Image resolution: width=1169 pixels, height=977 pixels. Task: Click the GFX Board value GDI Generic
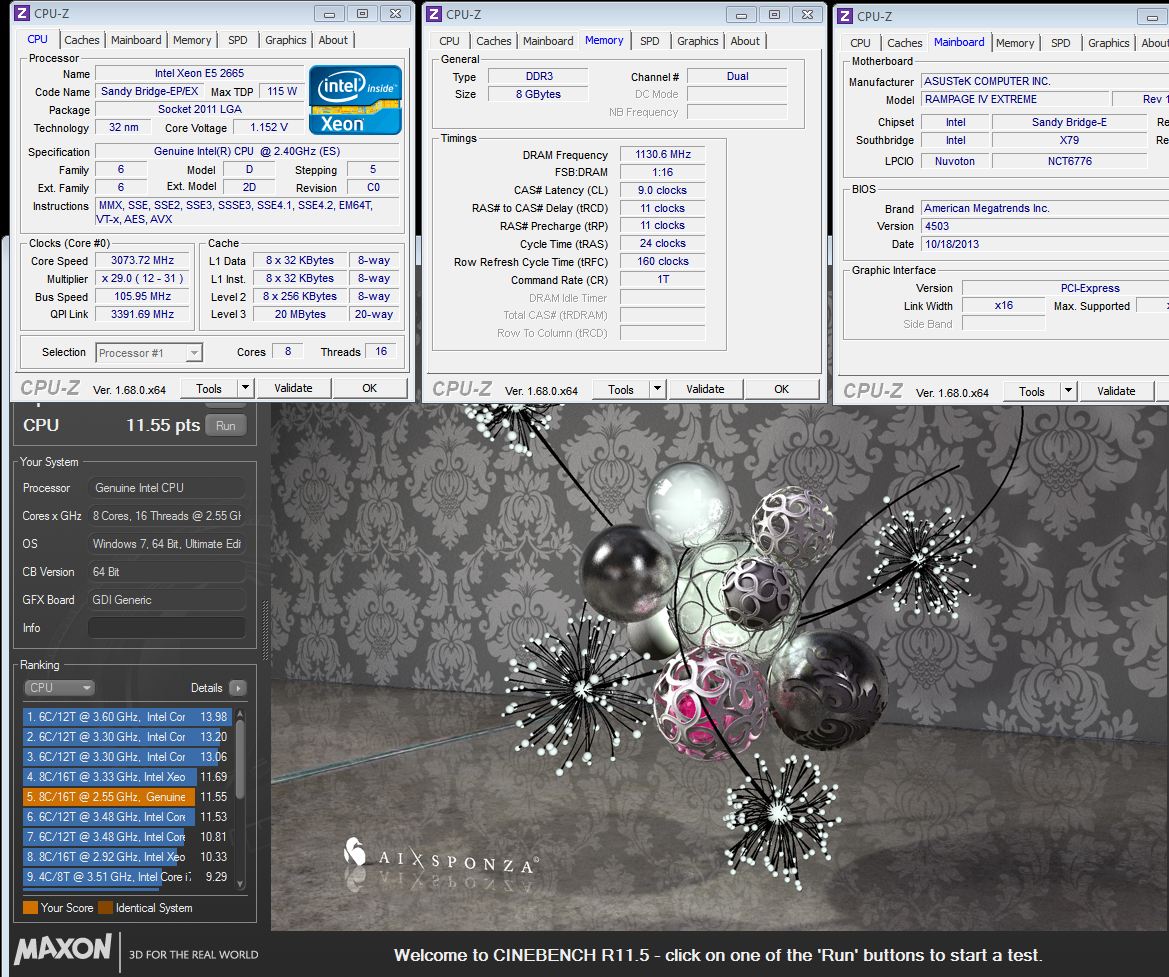click(167, 600)
